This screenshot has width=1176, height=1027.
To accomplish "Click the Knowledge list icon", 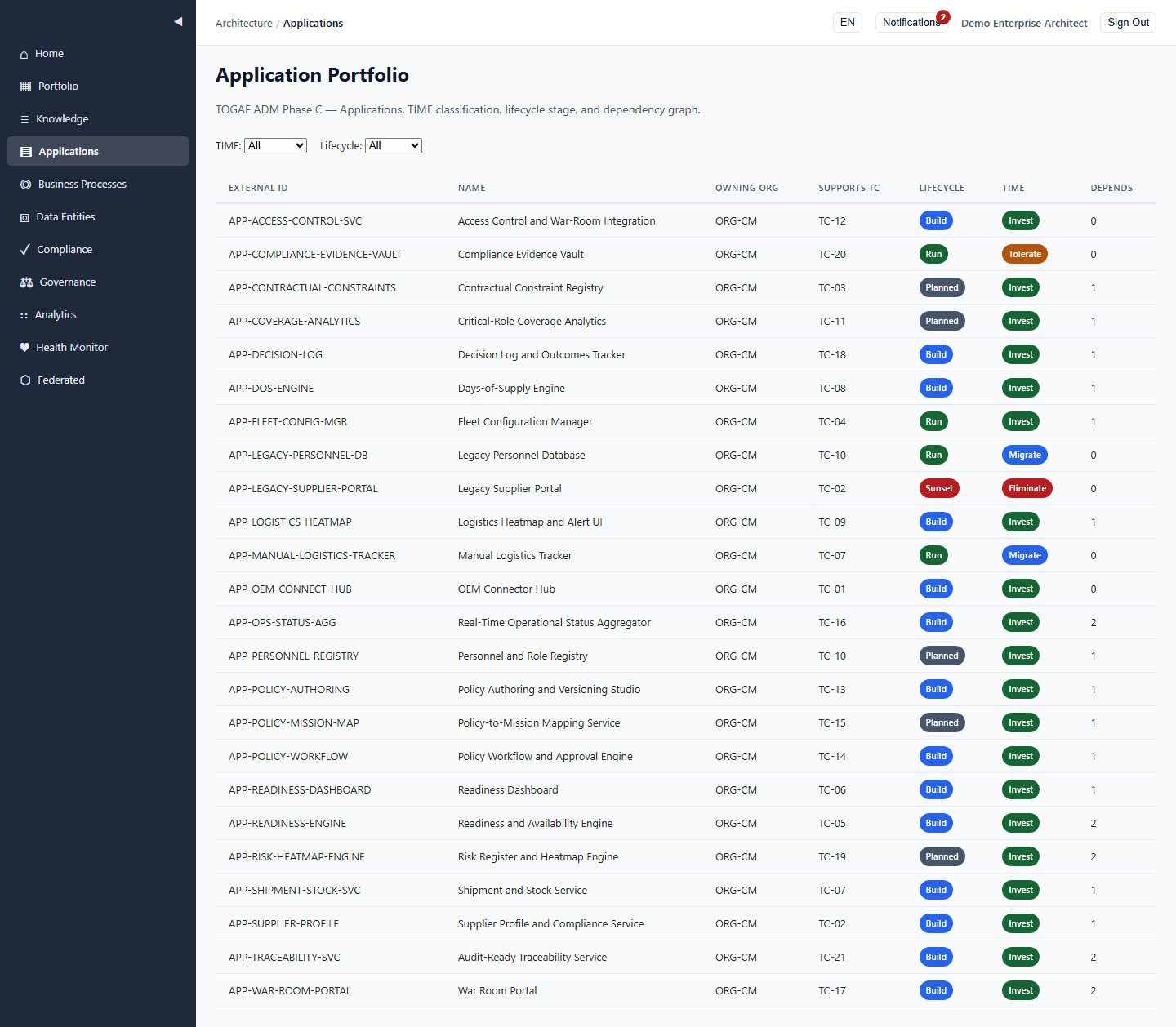I will point(24,119).
